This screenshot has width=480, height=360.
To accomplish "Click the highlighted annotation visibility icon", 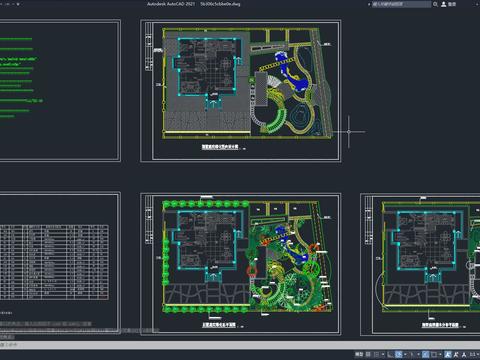I will 448,354.
